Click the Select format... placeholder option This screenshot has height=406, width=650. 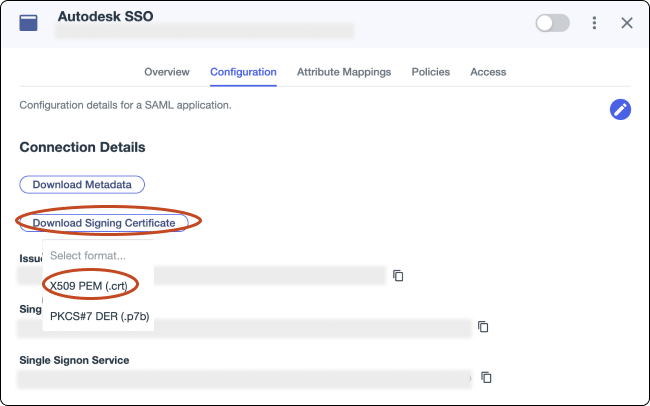click(x=88, y=255)
